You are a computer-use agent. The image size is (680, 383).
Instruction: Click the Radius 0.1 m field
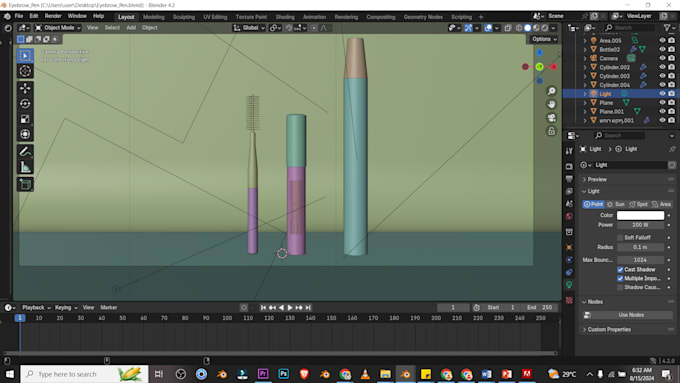641,247
